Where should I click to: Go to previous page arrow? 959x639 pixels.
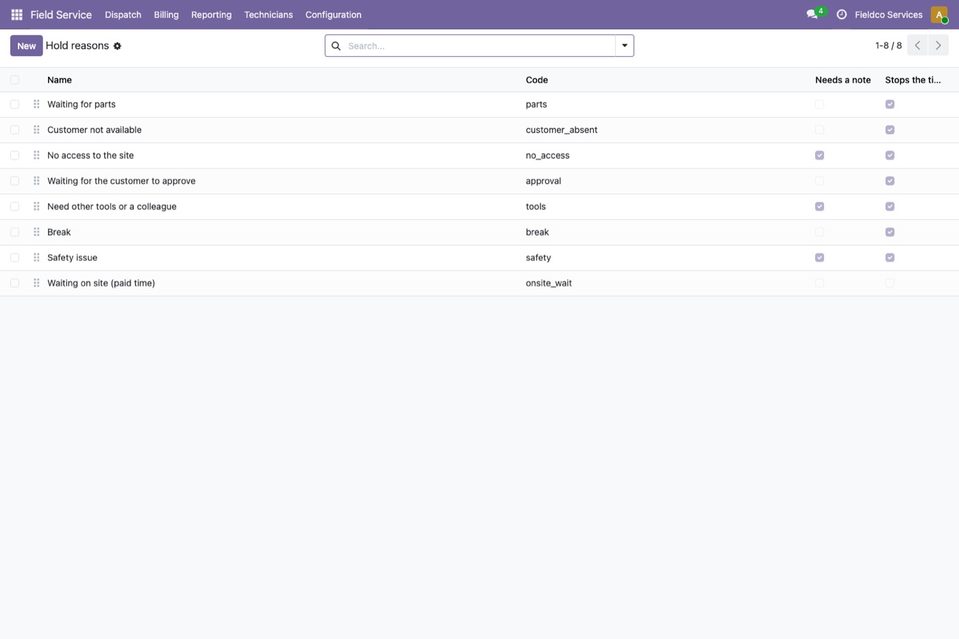(917, 45)
